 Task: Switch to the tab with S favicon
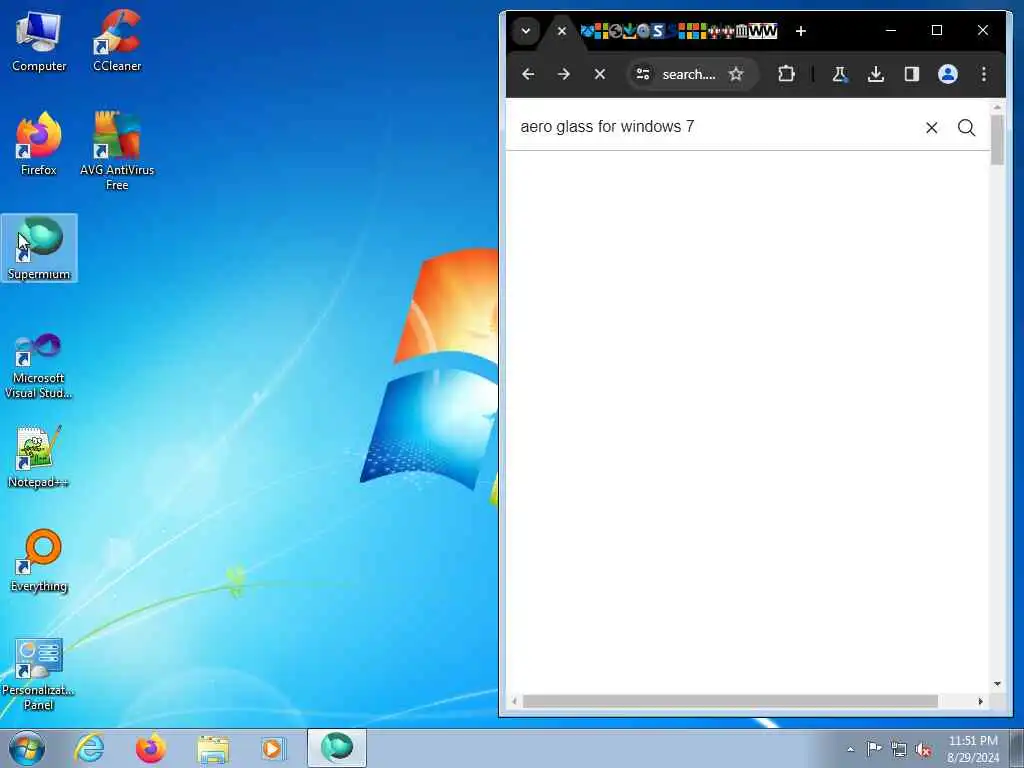tap(658, 31)
